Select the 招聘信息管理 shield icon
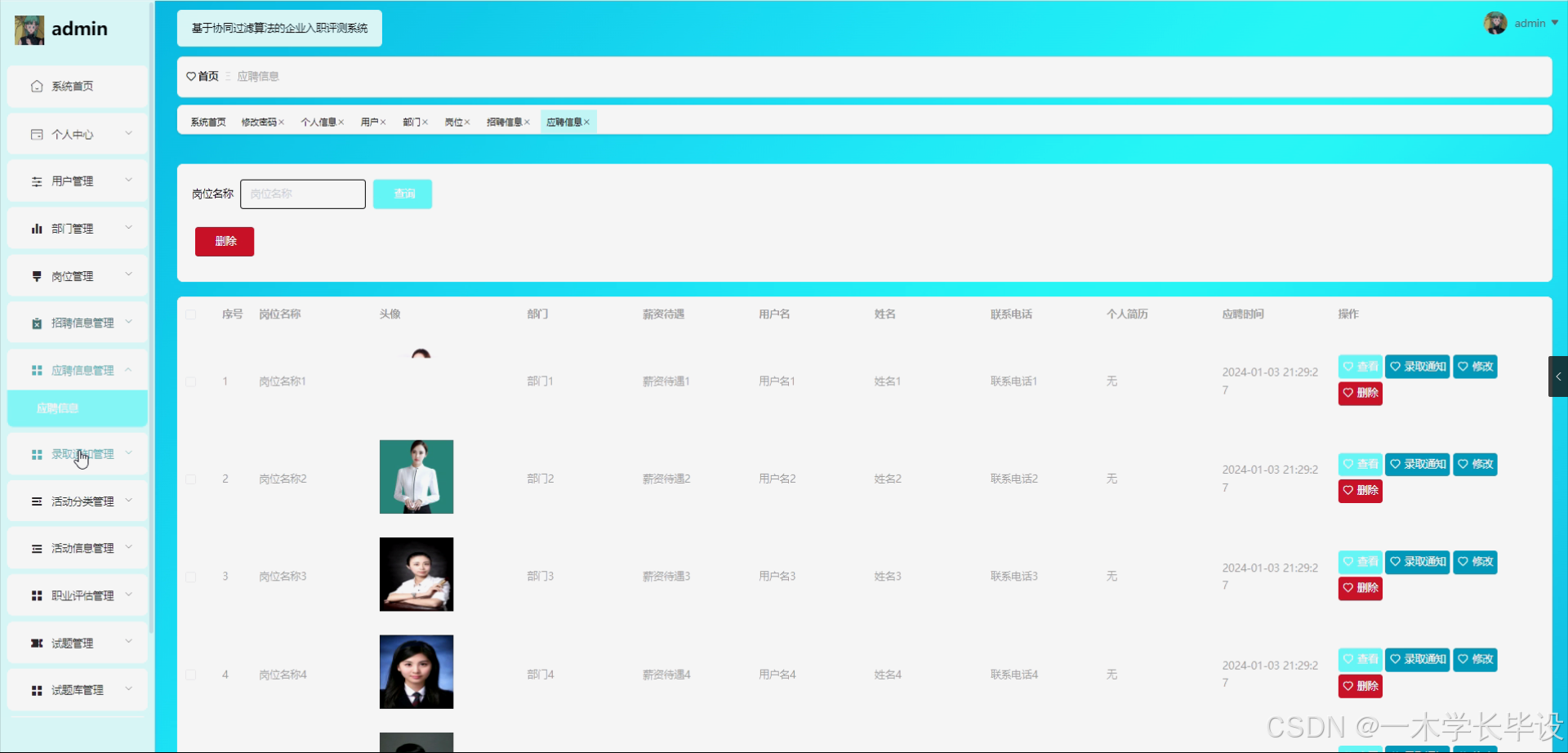 [36, 322]
